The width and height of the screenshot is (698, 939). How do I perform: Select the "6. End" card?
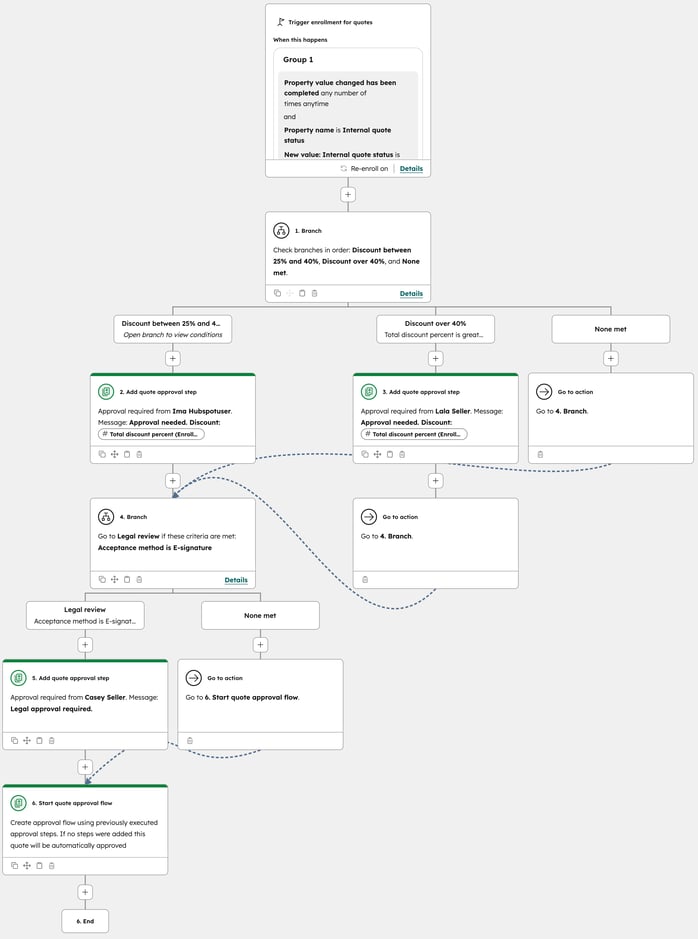[85, 920]
